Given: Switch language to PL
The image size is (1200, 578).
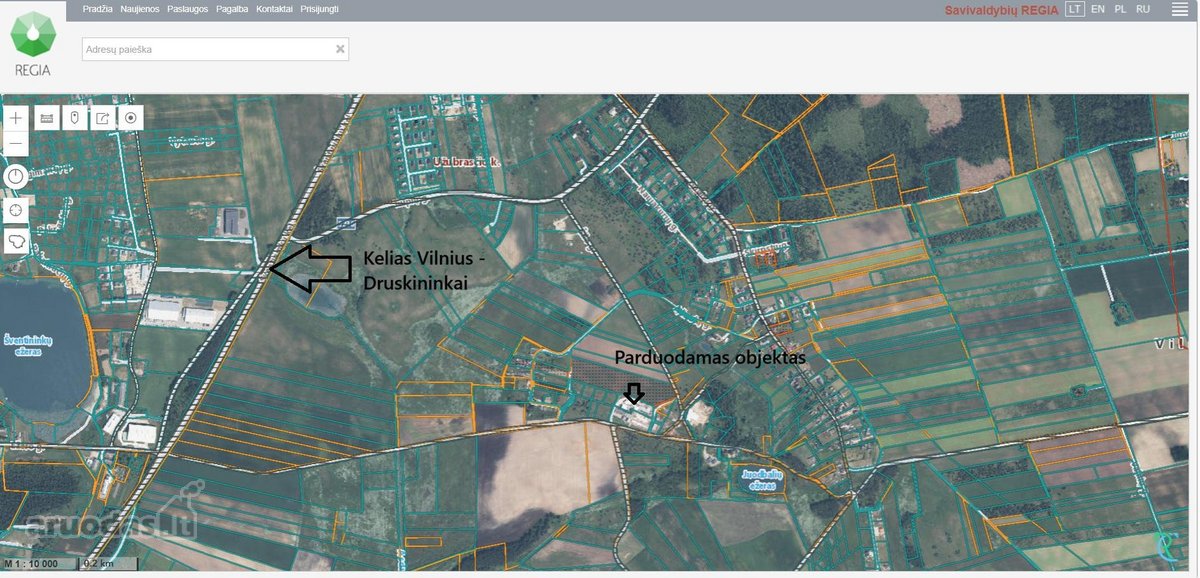Looking at the screenshot, I should [x=1120, y=9].
